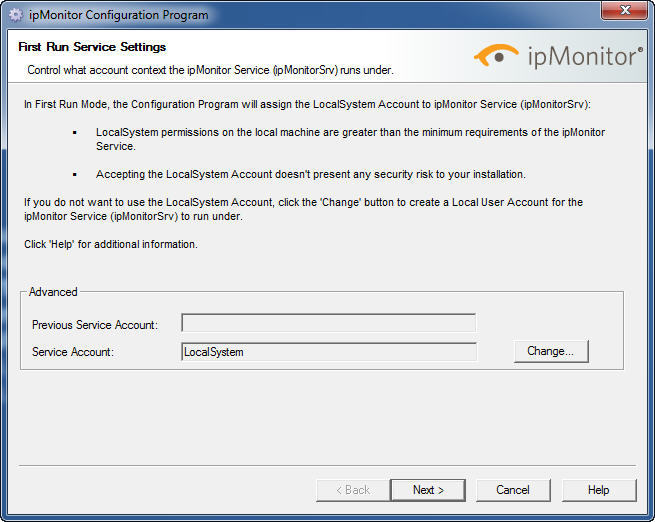
Task: Click the Advanced group box label
Action: click(x=53, y=292)
